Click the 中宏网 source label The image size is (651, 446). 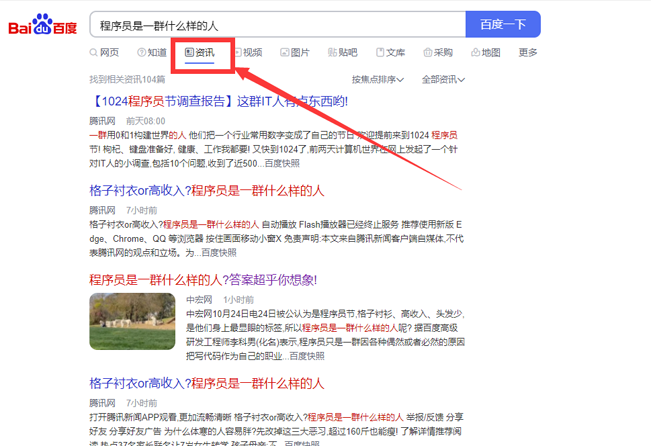coord(199,299)
